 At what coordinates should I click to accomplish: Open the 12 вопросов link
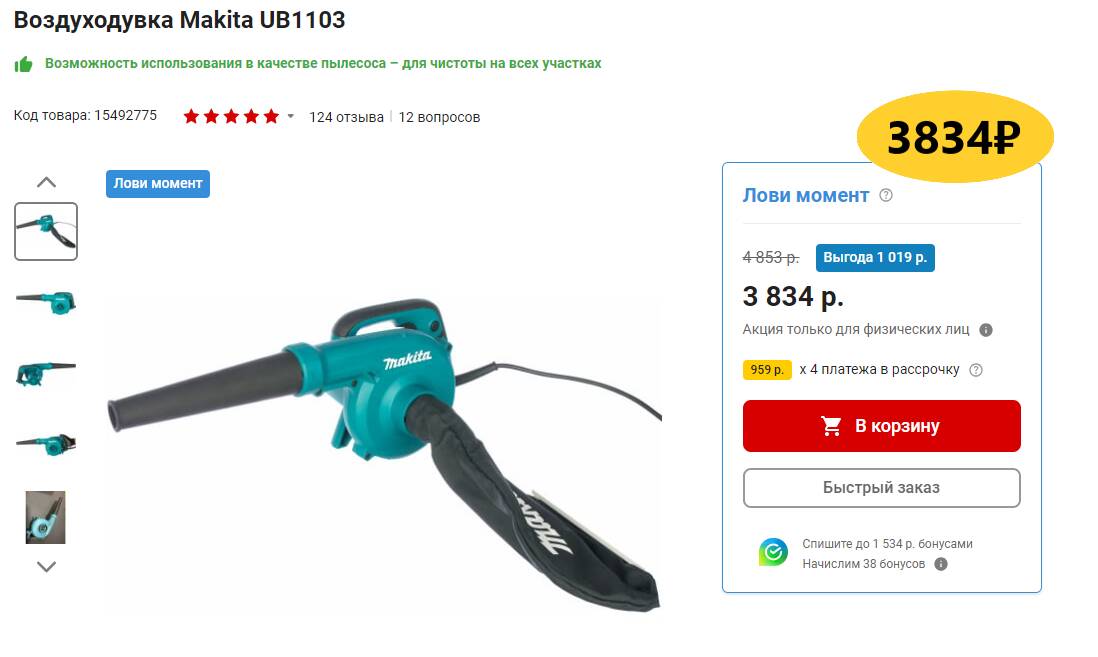[439, 117]
